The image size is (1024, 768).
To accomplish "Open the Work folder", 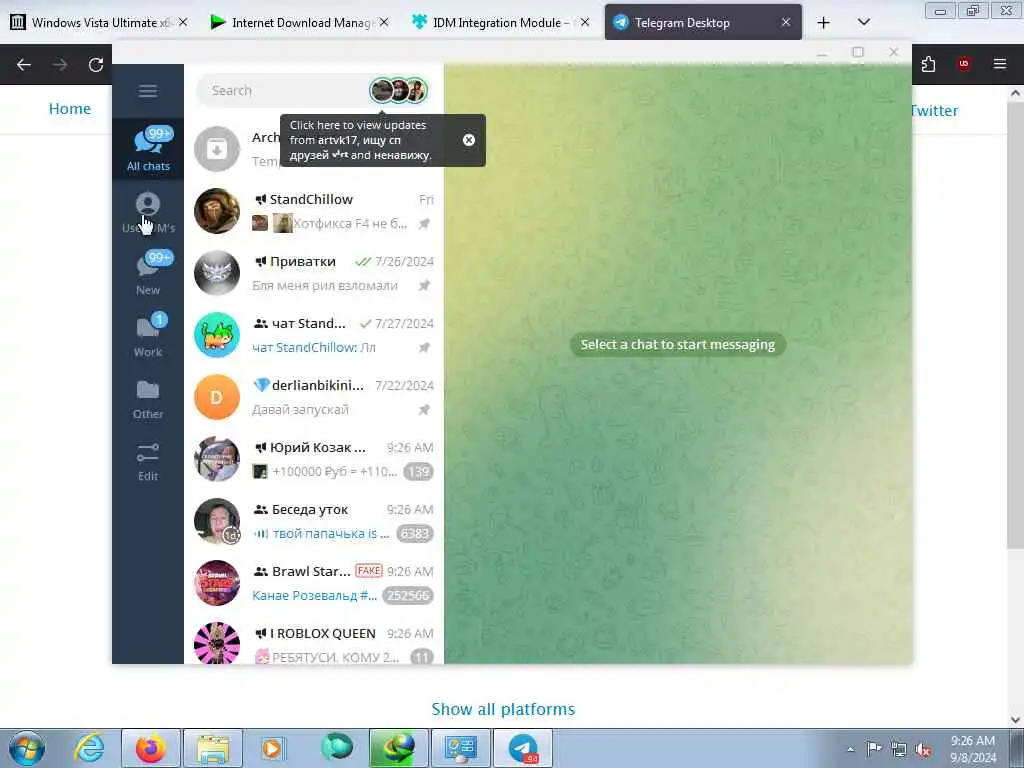I will pyautogui.click(x=148, y=336).
